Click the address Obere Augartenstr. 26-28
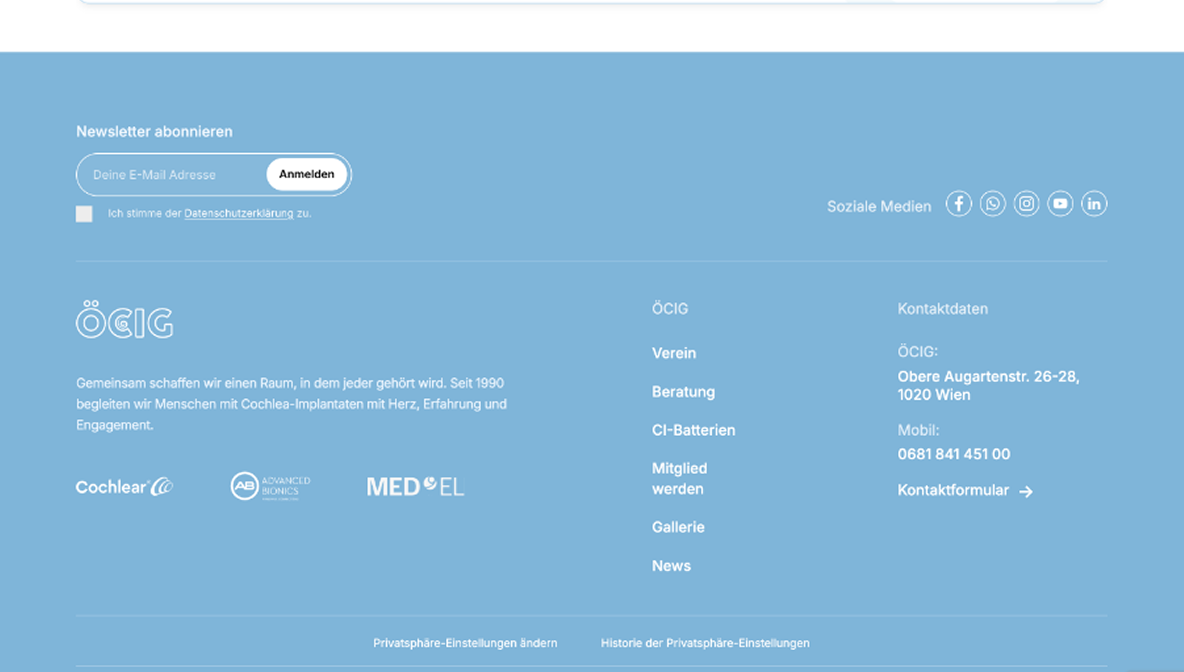This screenshot has width=1184, height=672. click(988, 386)
